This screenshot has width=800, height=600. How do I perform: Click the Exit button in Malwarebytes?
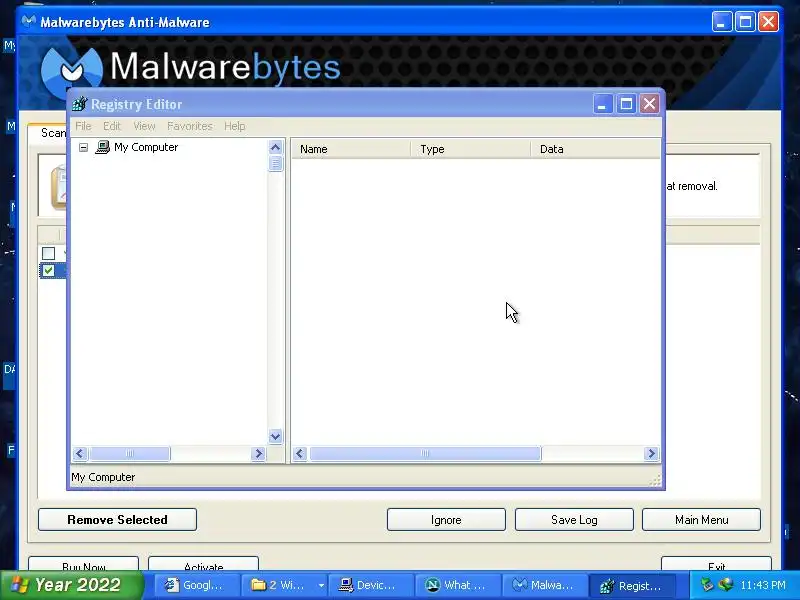(x=716, y=564)
